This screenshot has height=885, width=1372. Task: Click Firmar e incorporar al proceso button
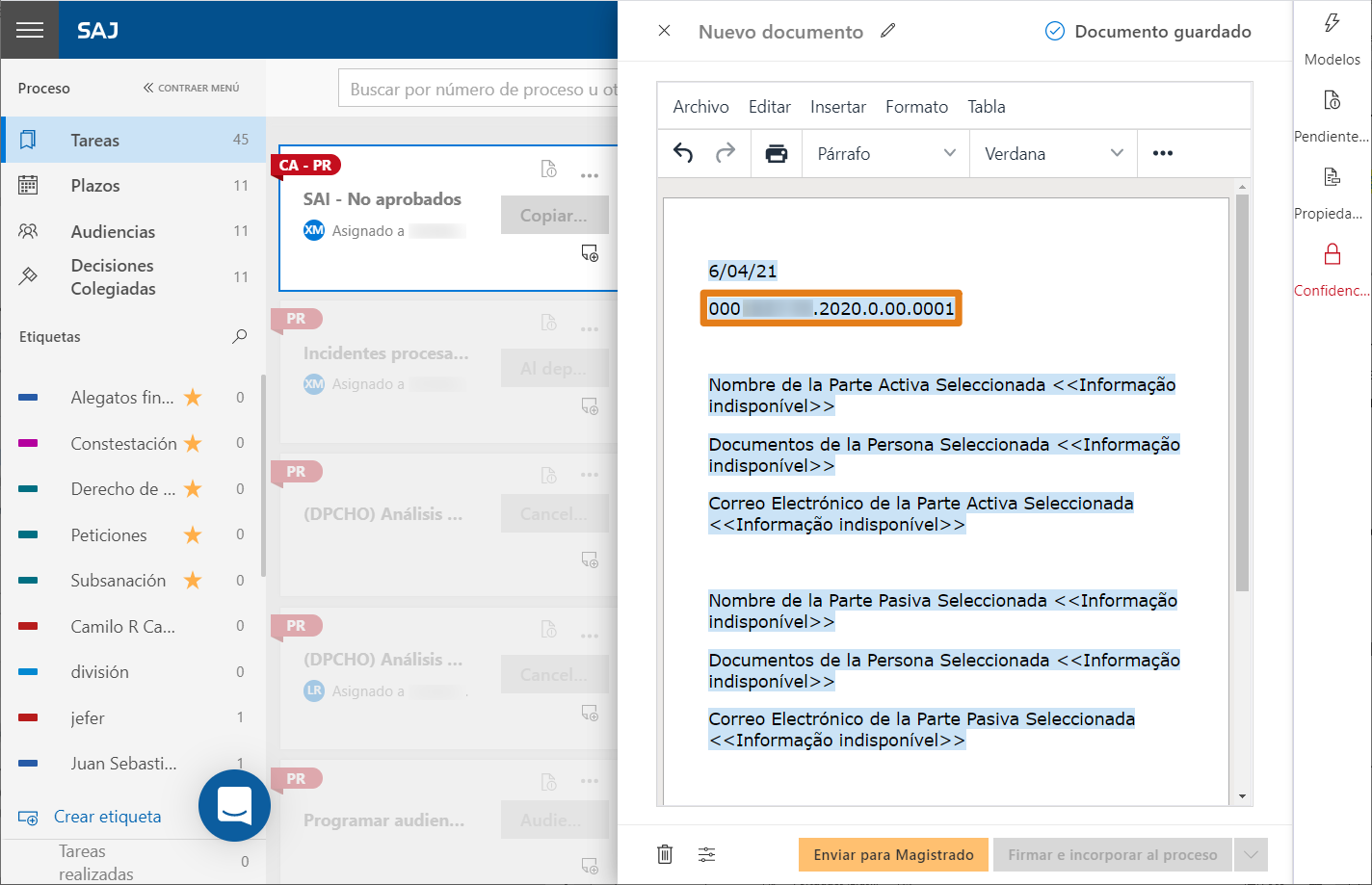(1113, 854)
